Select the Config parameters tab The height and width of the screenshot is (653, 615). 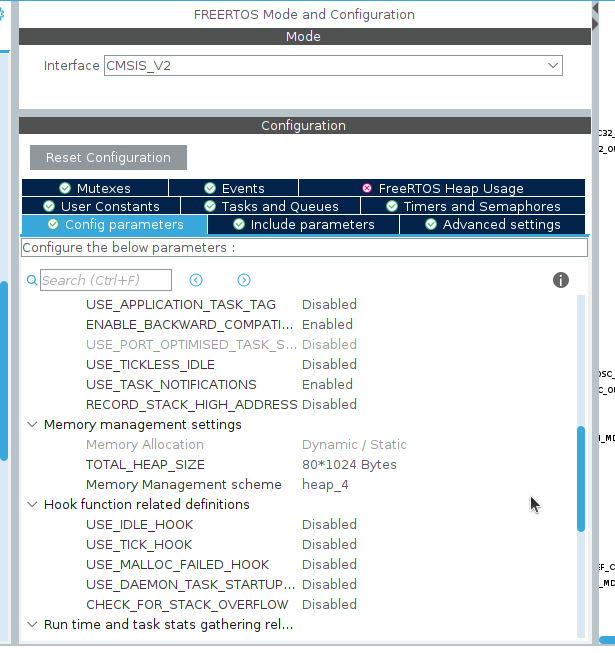click(115, 224)
